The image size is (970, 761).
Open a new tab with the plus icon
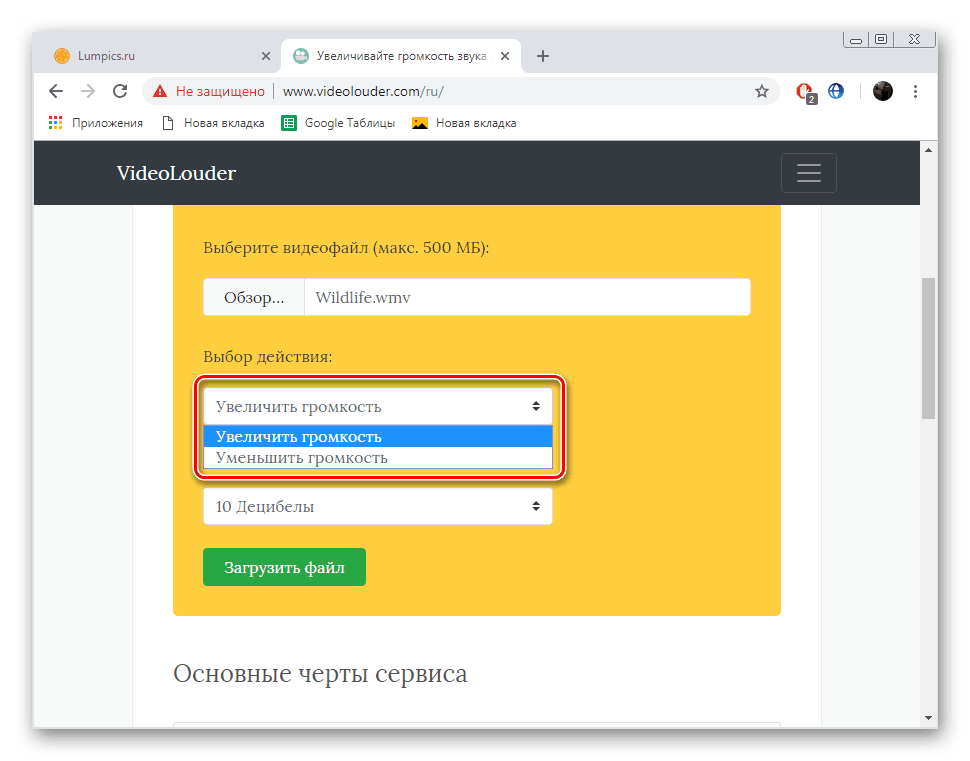click(x=543, y=56)
